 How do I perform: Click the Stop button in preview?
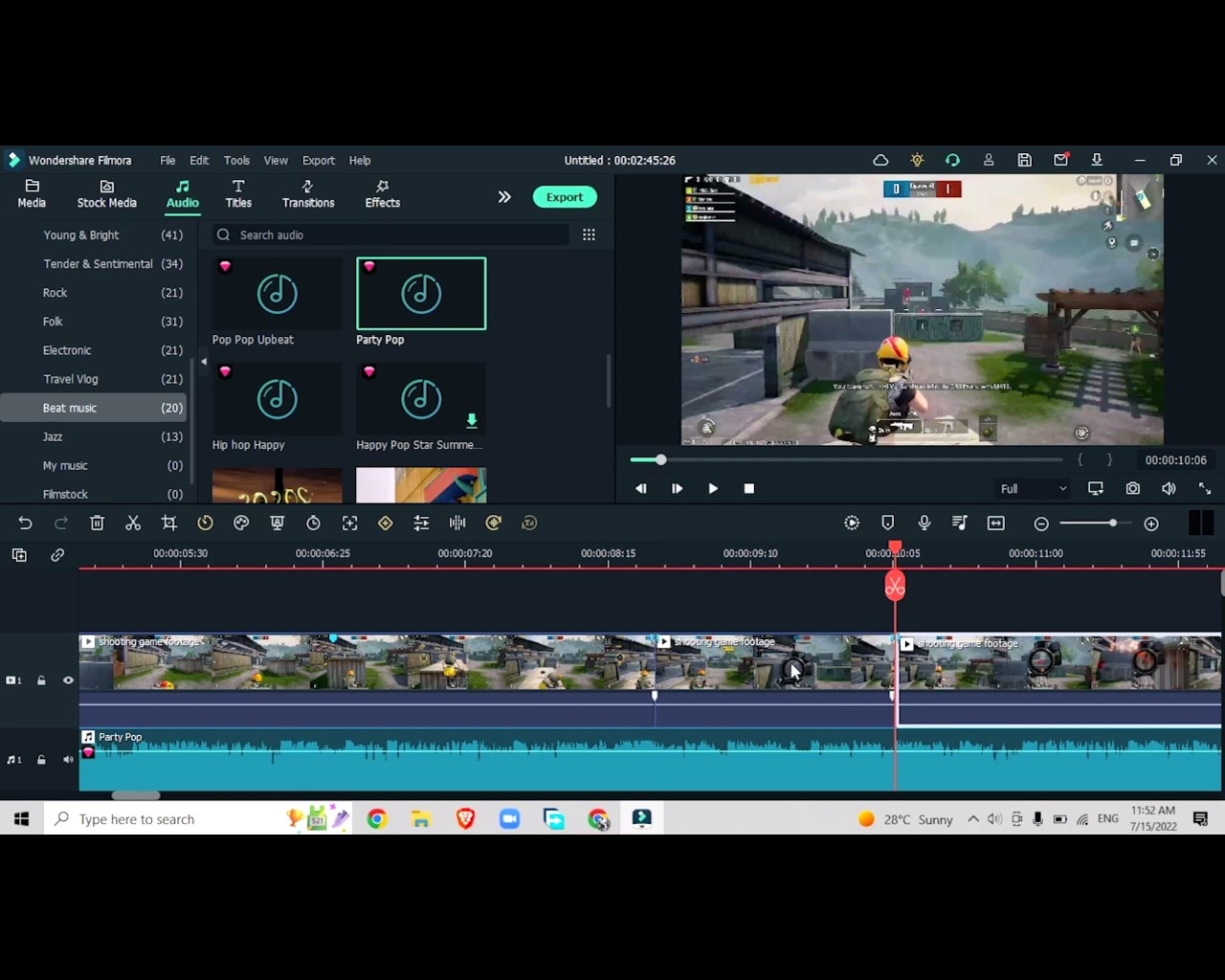click(x=749, y=489)
